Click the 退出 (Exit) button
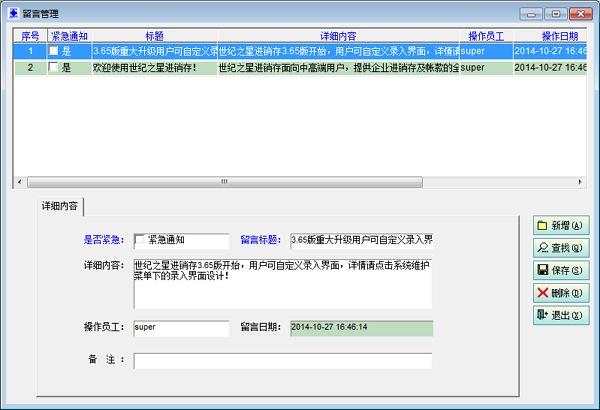This screenshot has height=410, width=600. [561, 315]
